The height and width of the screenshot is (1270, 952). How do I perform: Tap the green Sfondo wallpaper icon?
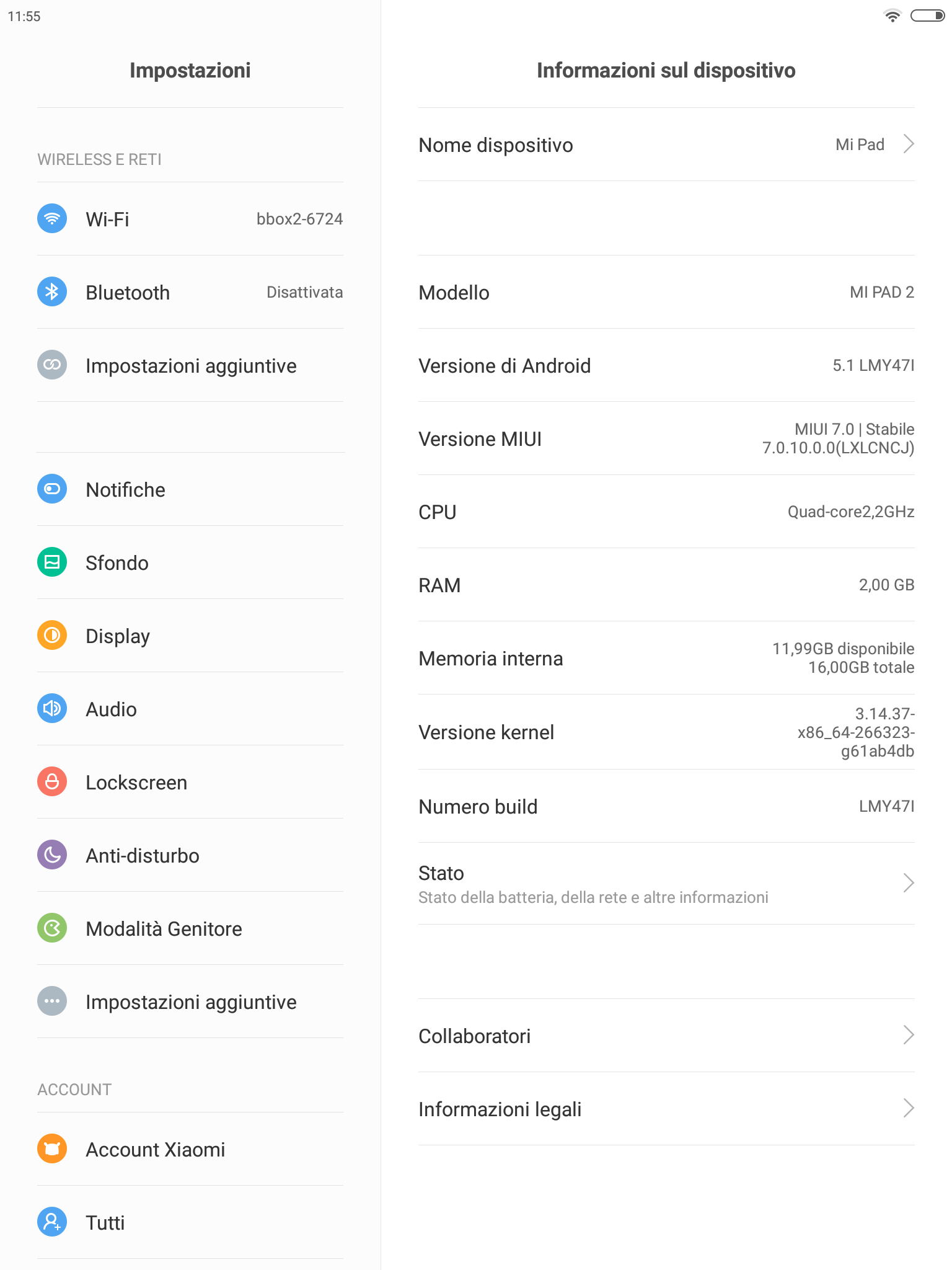52,562
